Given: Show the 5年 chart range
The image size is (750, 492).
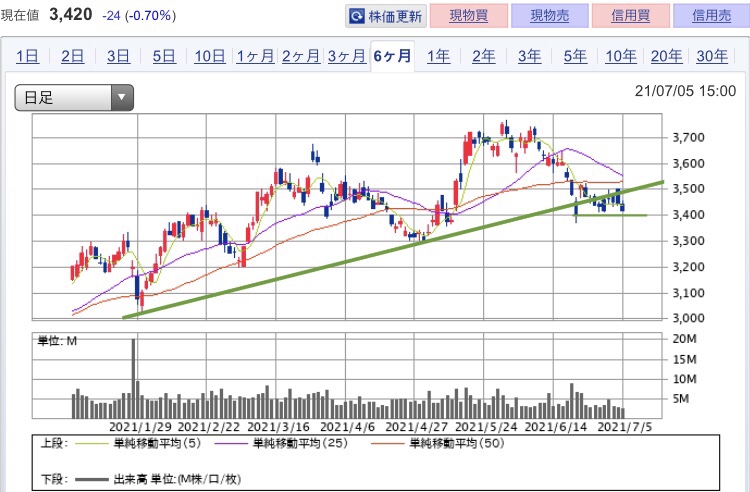Looking at the screenshot, I should coord(575,56).
